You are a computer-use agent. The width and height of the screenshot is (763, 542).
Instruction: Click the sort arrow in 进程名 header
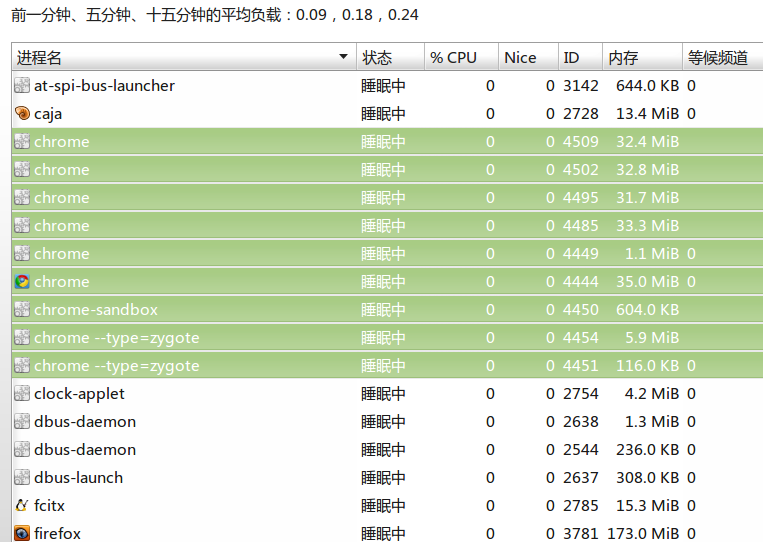[x=344, y=56]
